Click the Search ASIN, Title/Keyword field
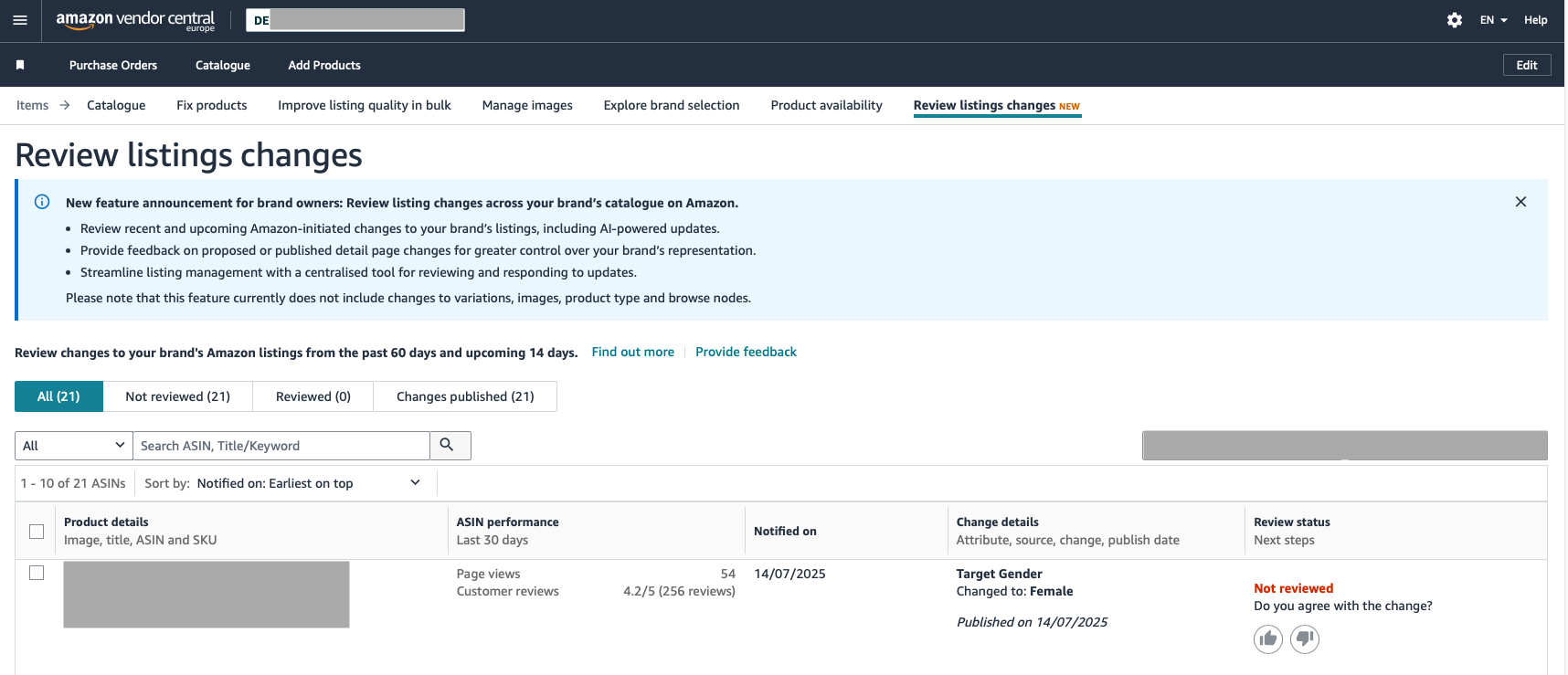 [x=281, y=446]
